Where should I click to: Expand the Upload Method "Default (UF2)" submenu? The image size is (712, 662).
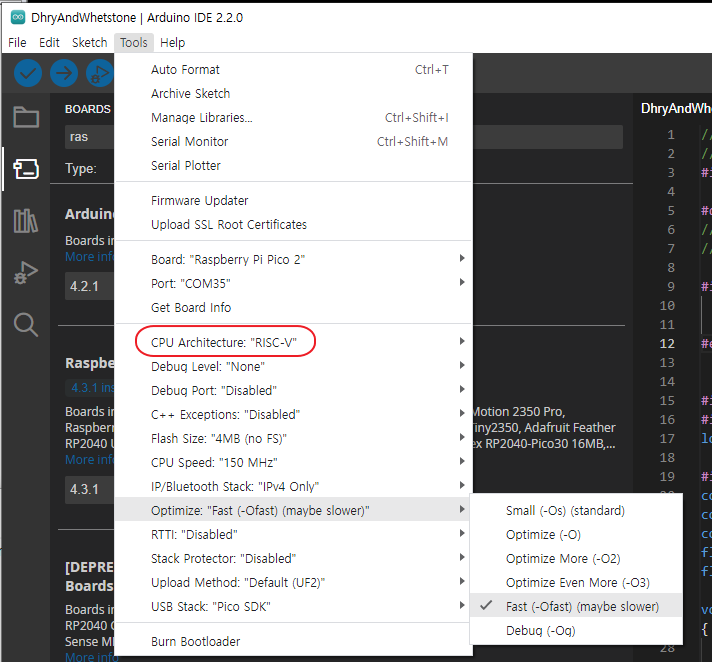(293, 583)
